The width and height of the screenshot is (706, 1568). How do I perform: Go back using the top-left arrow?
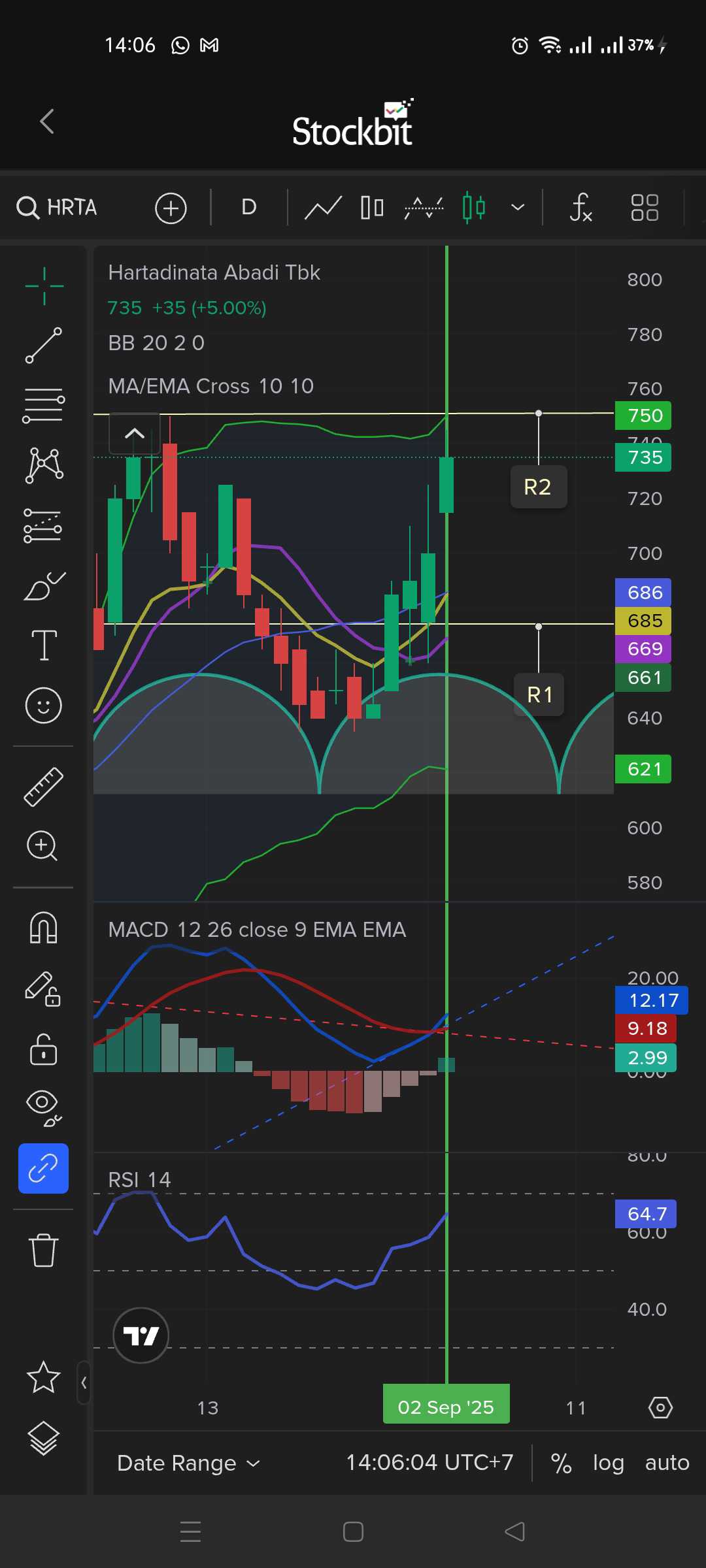pos(47,122)
